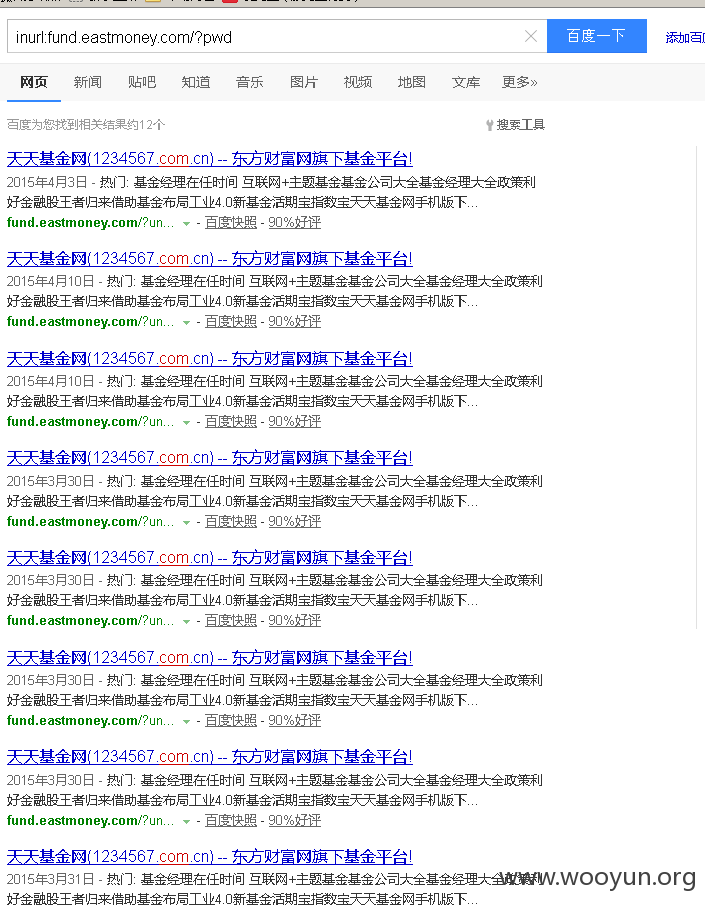Open the 文库 tab
705x906 pixels.
[x=466, y=82]
